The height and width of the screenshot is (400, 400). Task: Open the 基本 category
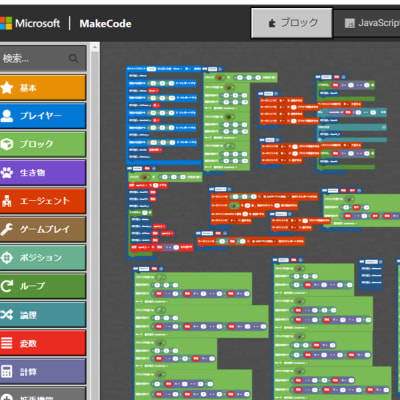pos(43,87)
